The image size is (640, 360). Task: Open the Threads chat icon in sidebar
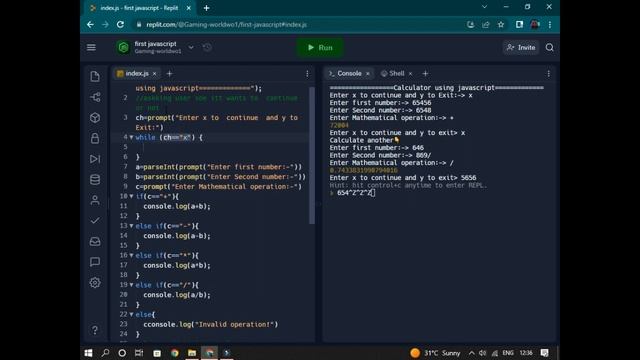[x=95, y=262]
